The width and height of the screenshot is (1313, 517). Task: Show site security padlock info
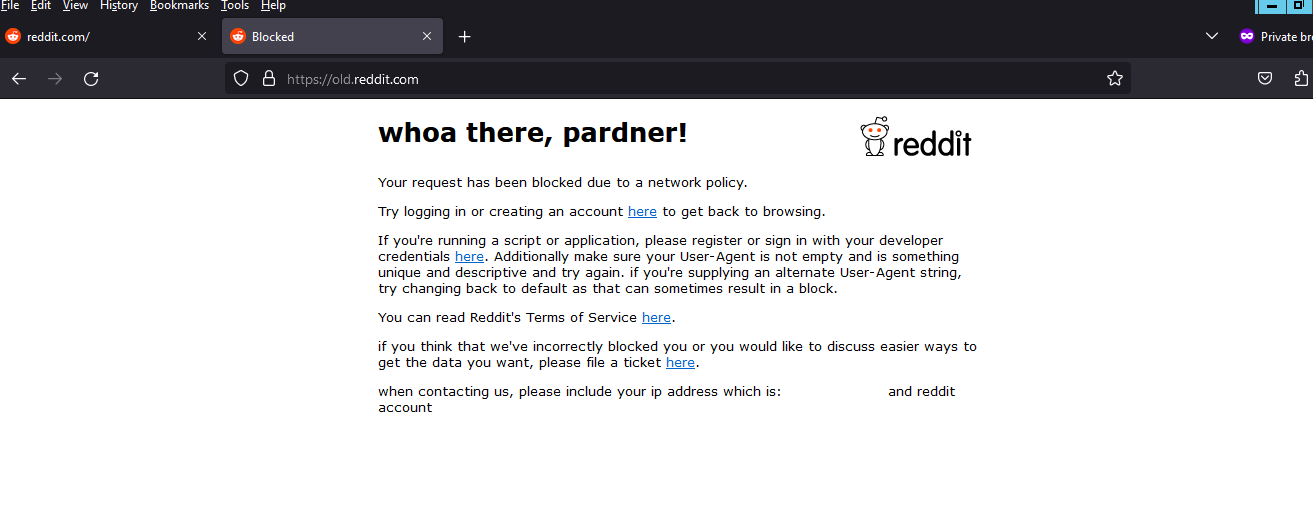pyautogui.click(x=268, y=78)
